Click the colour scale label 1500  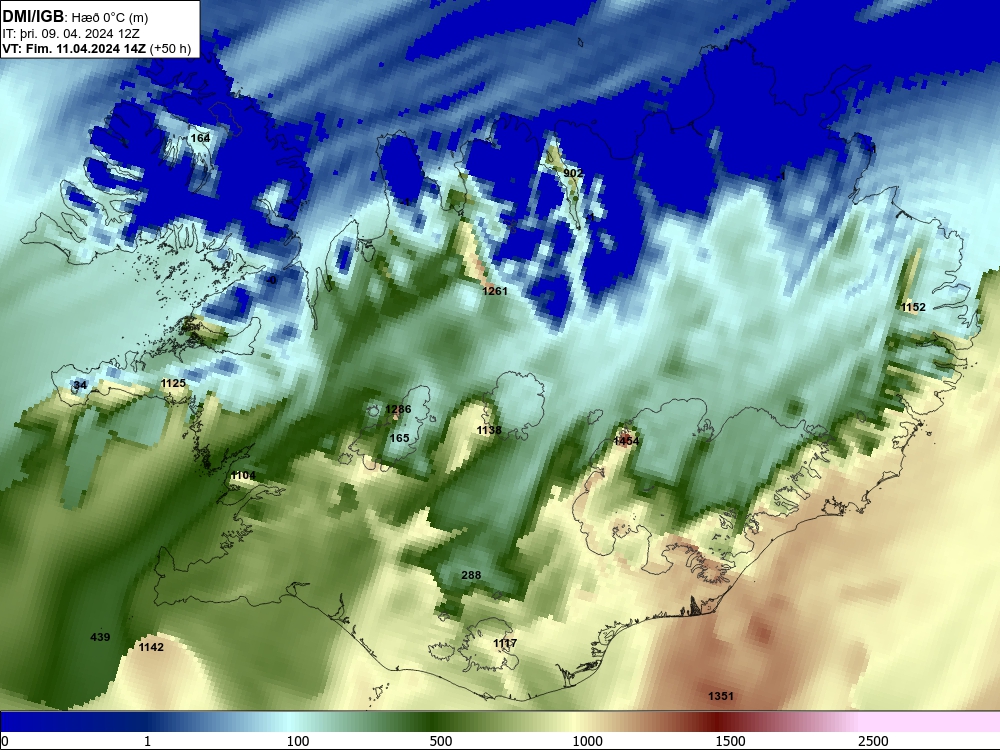tap(730, 741)
